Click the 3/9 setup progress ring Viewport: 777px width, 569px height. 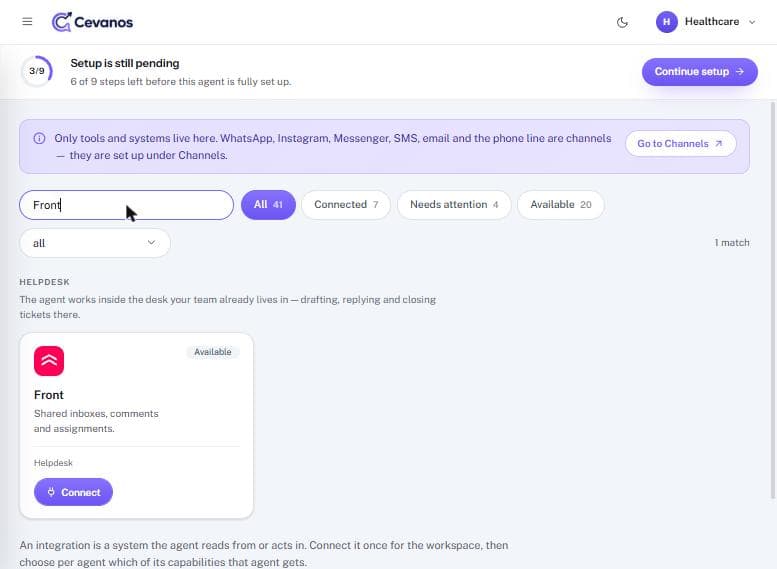tap(37, 71)
